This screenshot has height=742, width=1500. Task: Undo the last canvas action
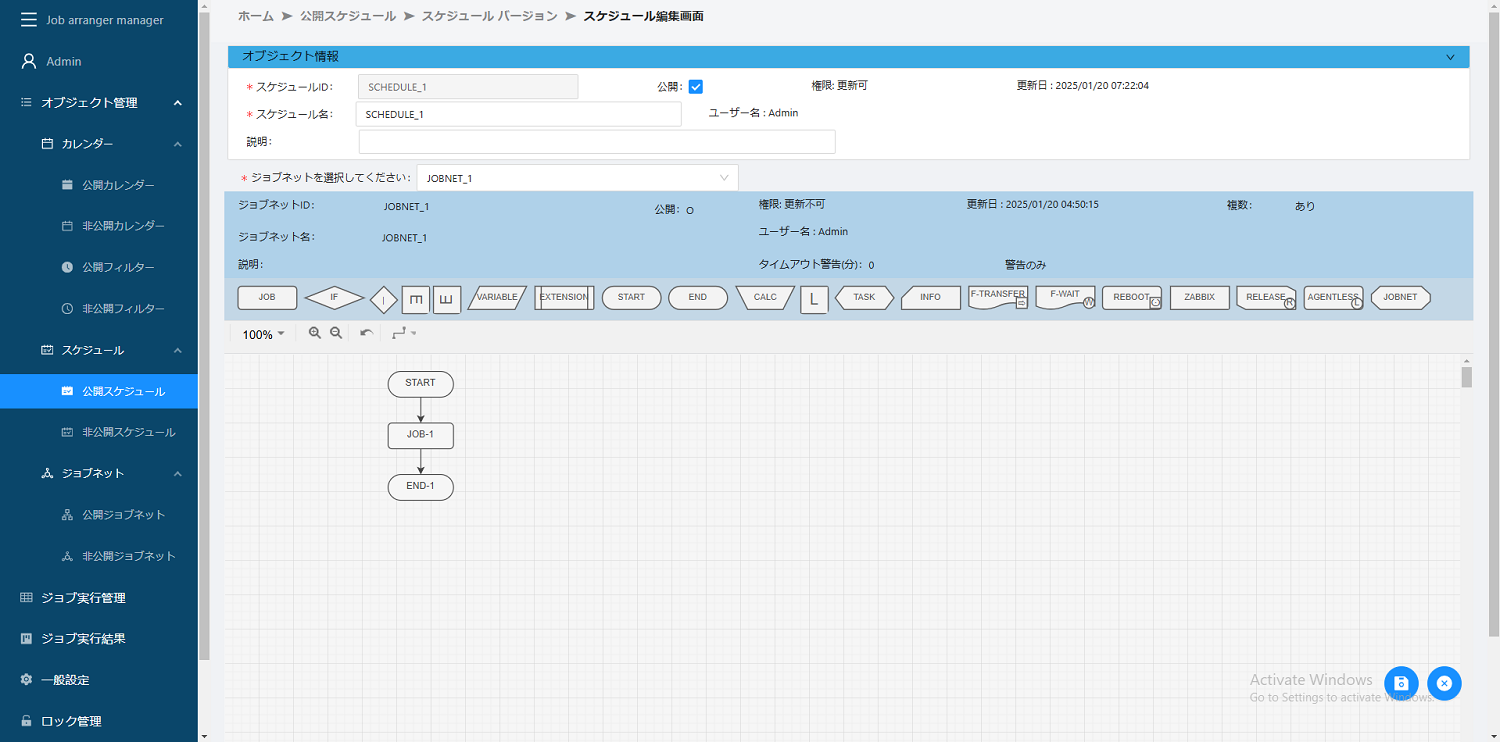366,333
